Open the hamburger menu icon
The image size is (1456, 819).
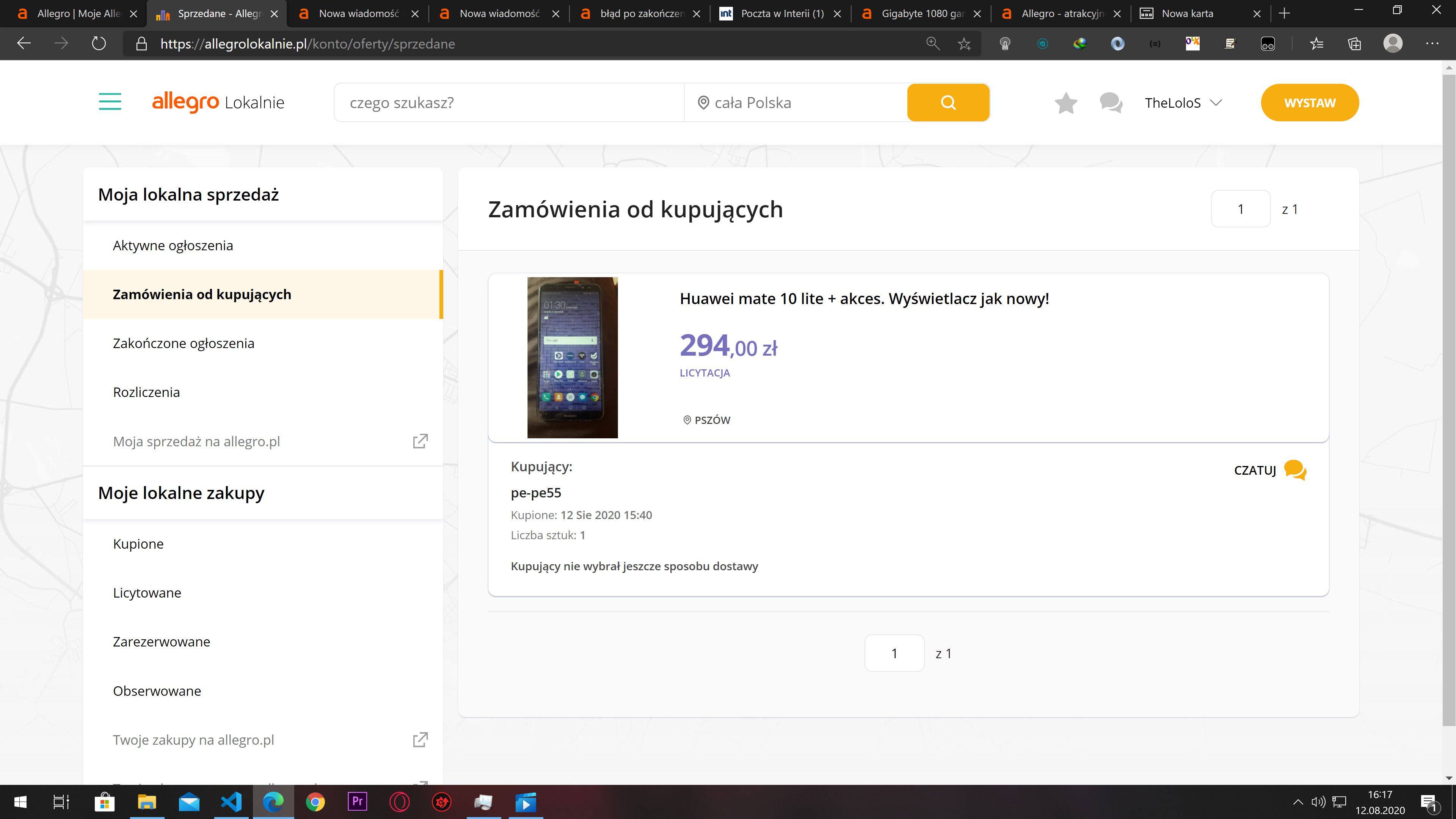pyautogui.click(x=110, y=102)
